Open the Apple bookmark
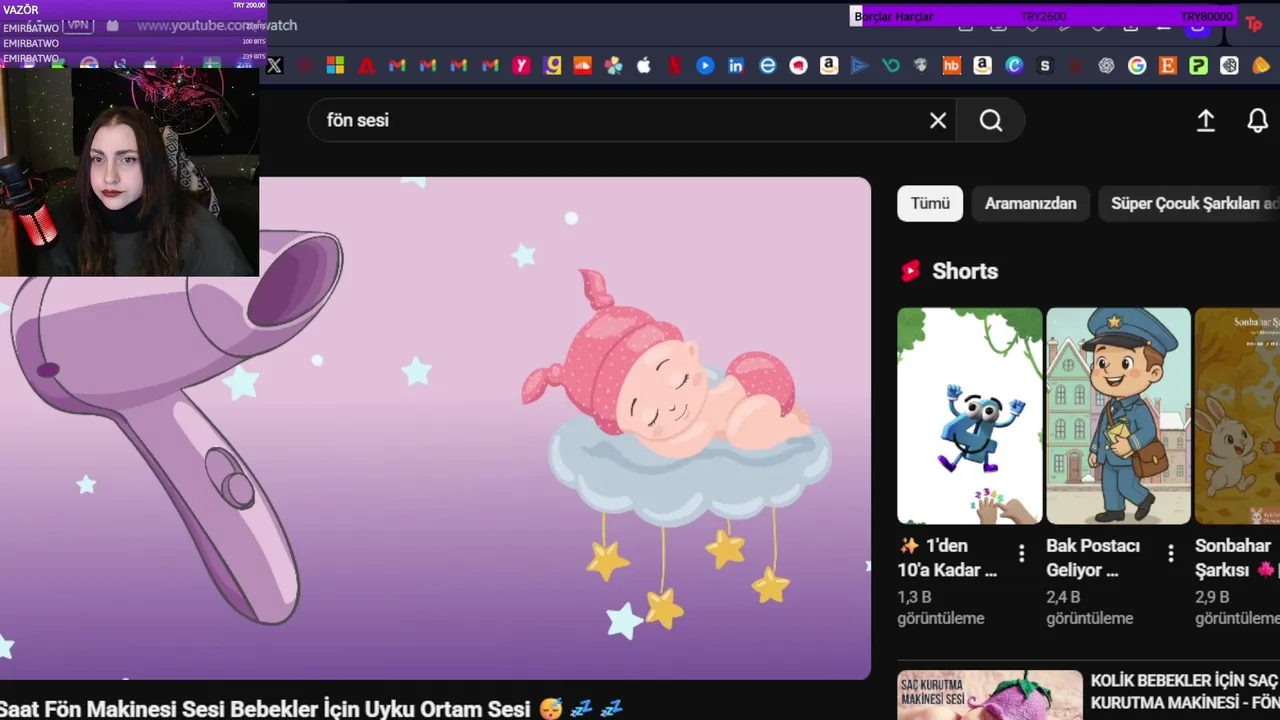This screenshot has height=720, width=1280. [x=644, y=66]
